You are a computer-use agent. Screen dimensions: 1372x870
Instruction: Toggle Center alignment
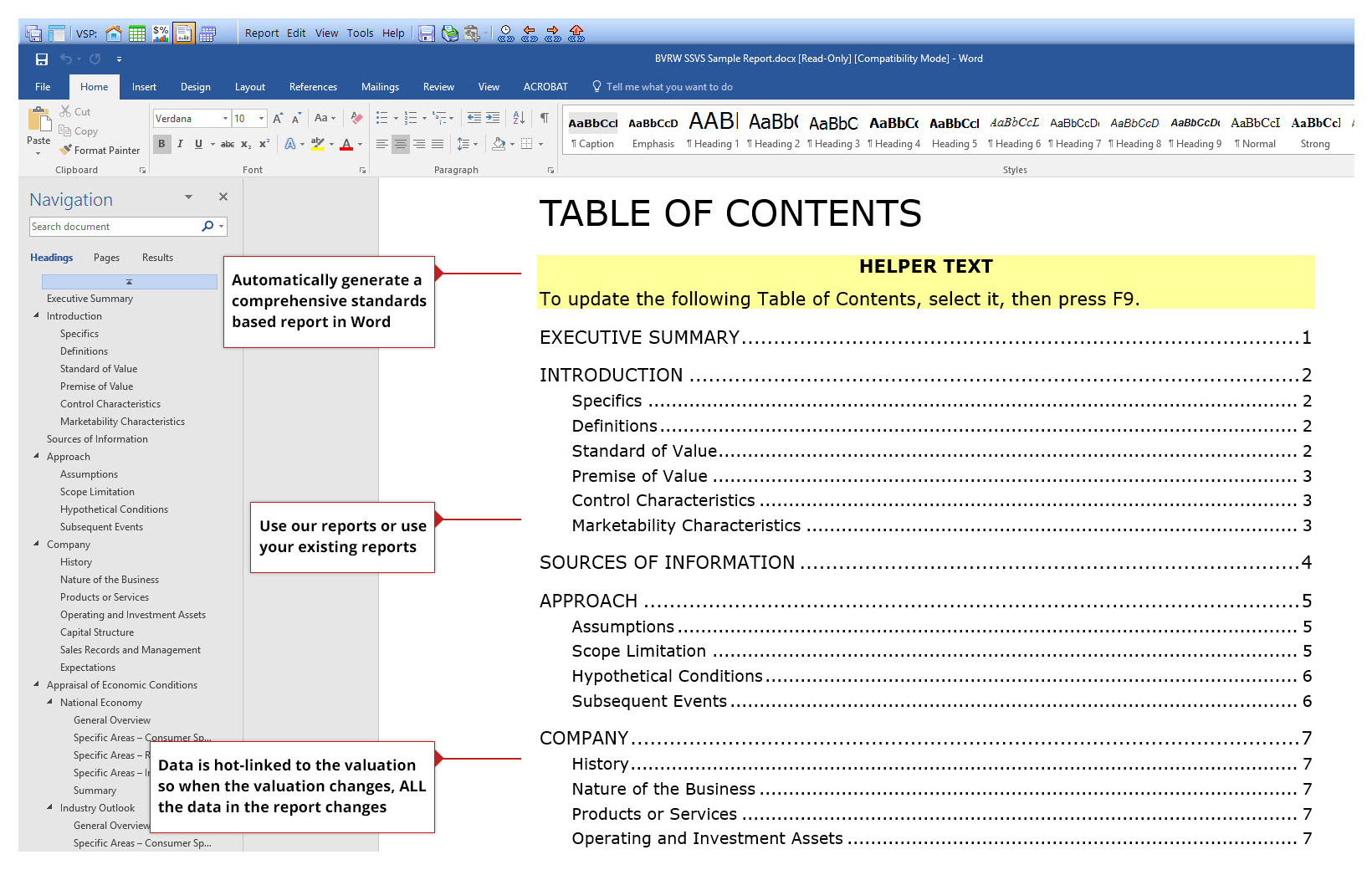tap(401, 144)
